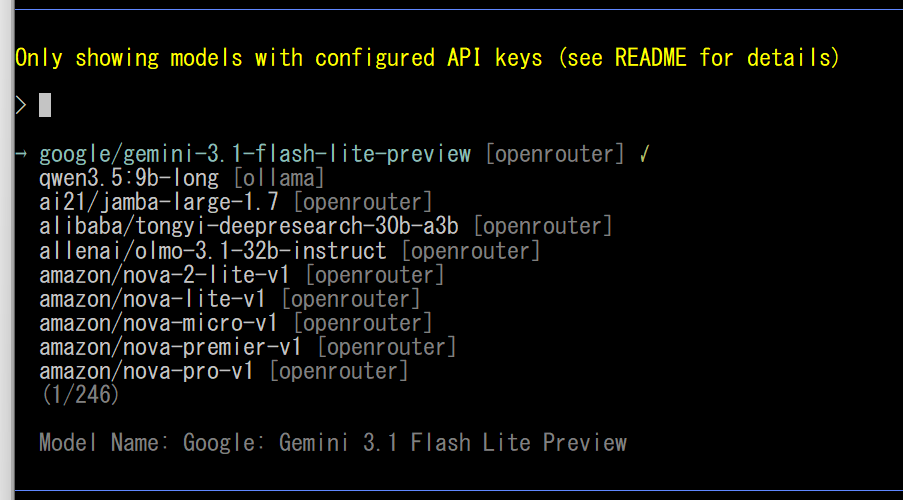Select alibaba/tongyi-deepresearch-30b-a3b model

click(x=248, y=227)
